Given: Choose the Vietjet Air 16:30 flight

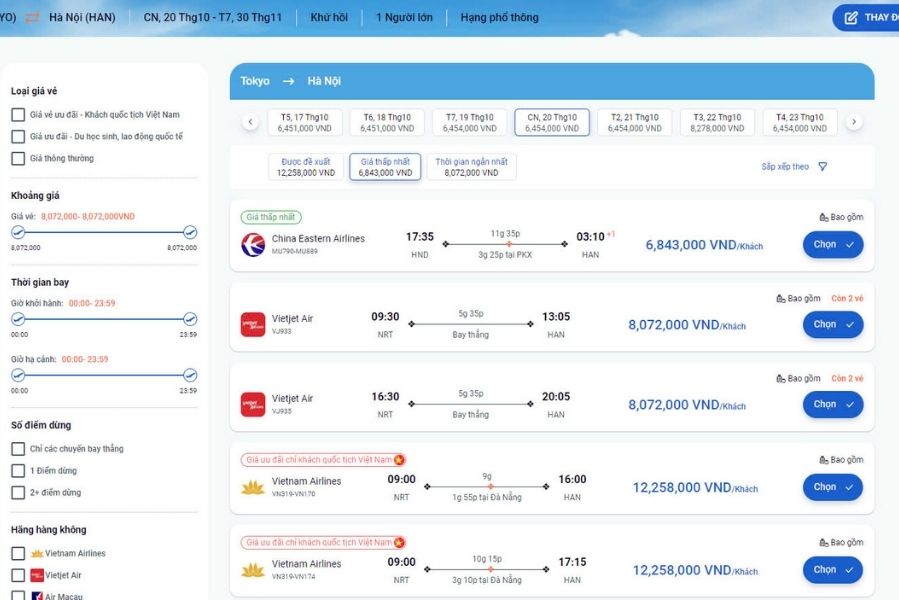Looking at the screenshot, I should pos(833,404).
